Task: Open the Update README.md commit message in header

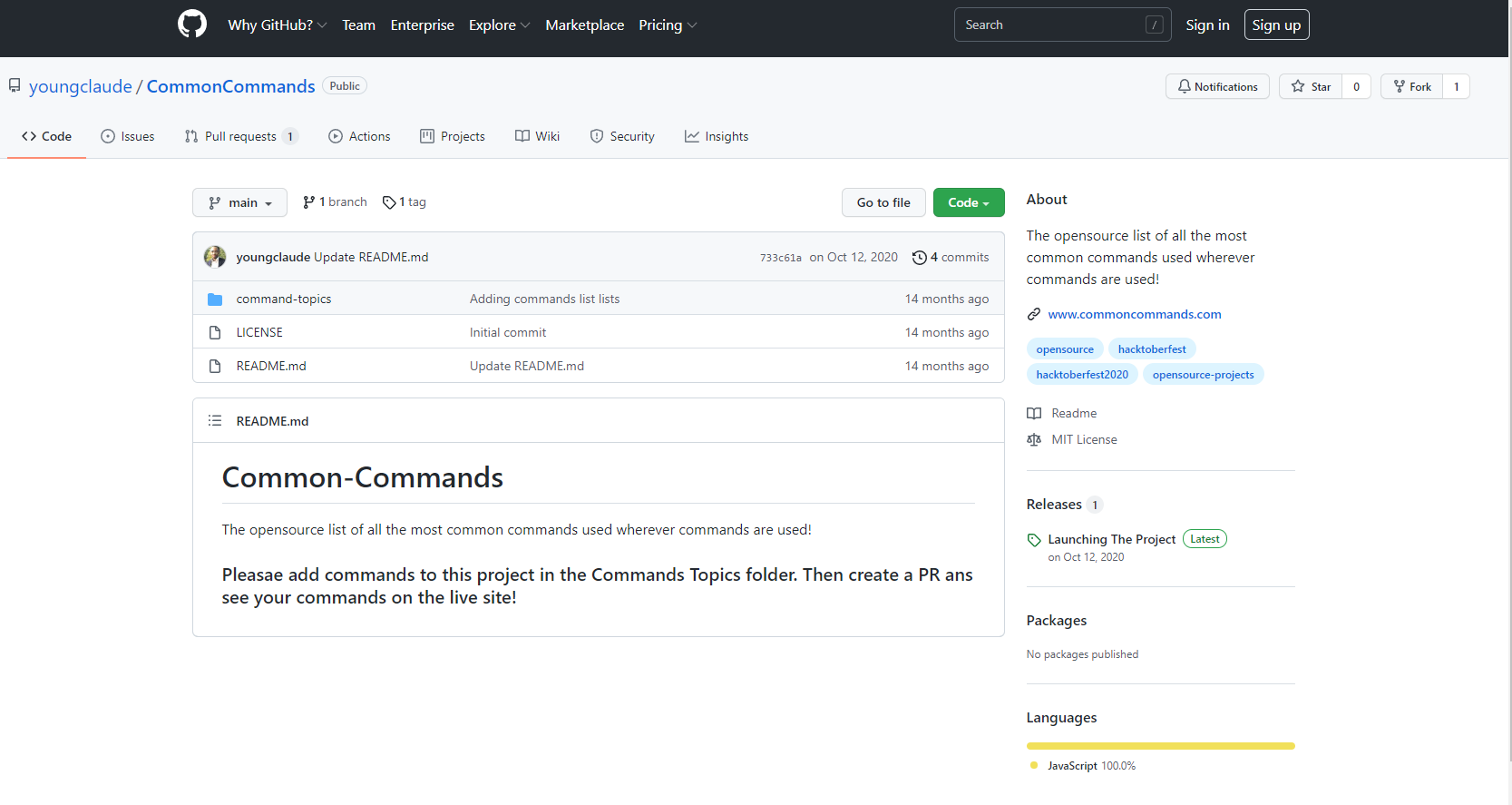Action: [x=371, y=257]
